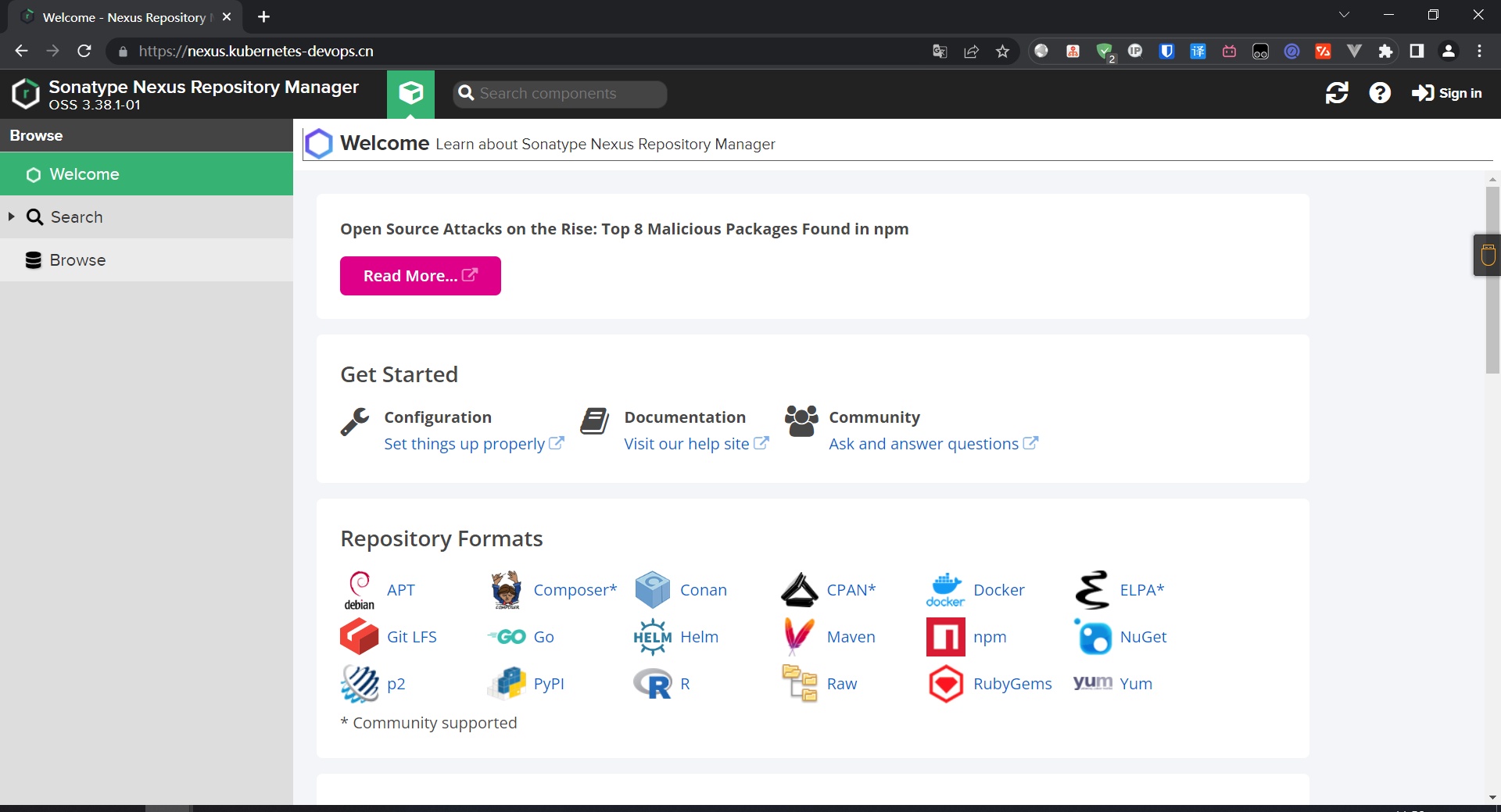Open the Conan format link
1501x812 pixels.
click(x=704, y=590)
